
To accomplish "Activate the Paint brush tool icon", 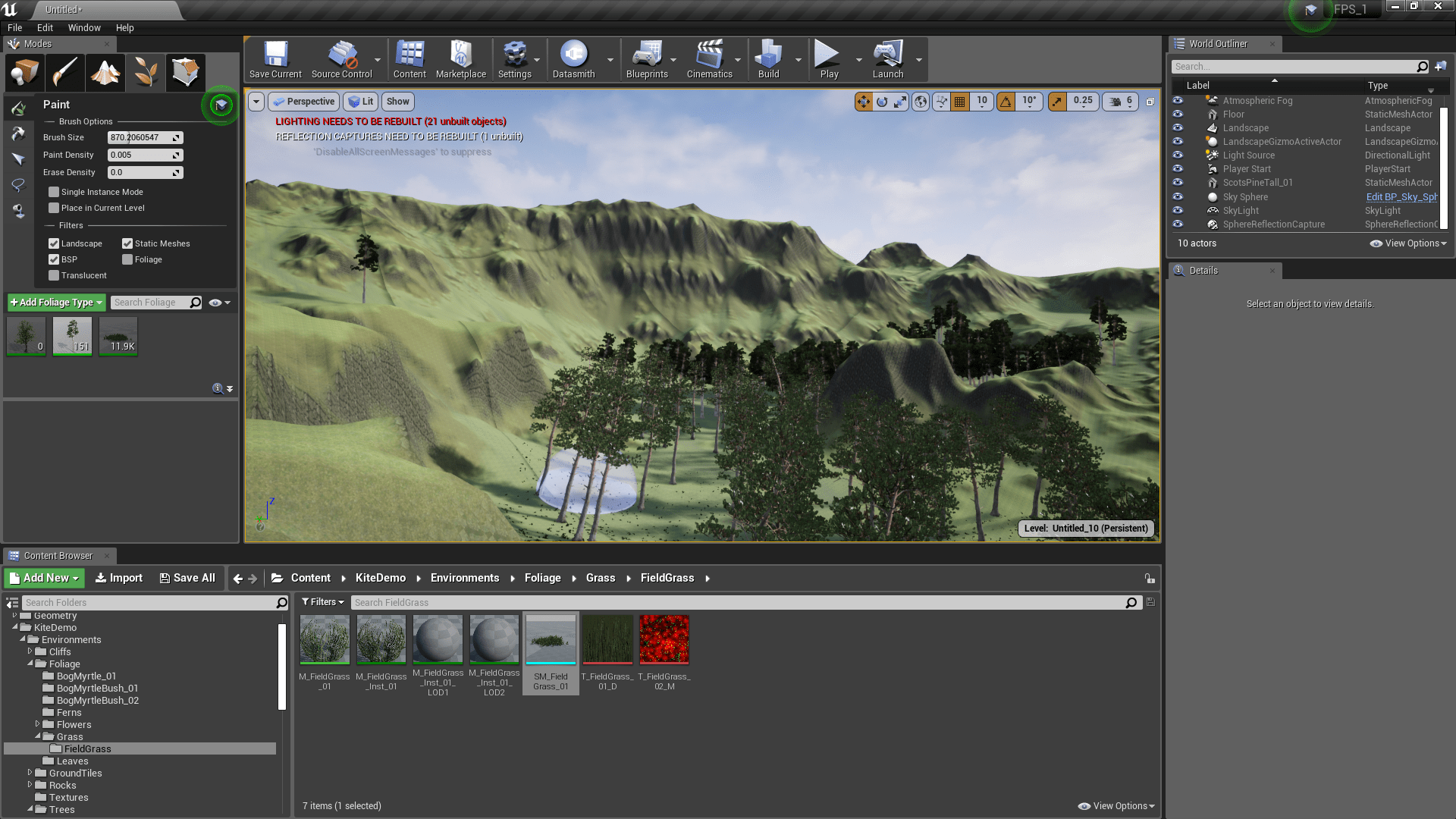I will [64, 72].
